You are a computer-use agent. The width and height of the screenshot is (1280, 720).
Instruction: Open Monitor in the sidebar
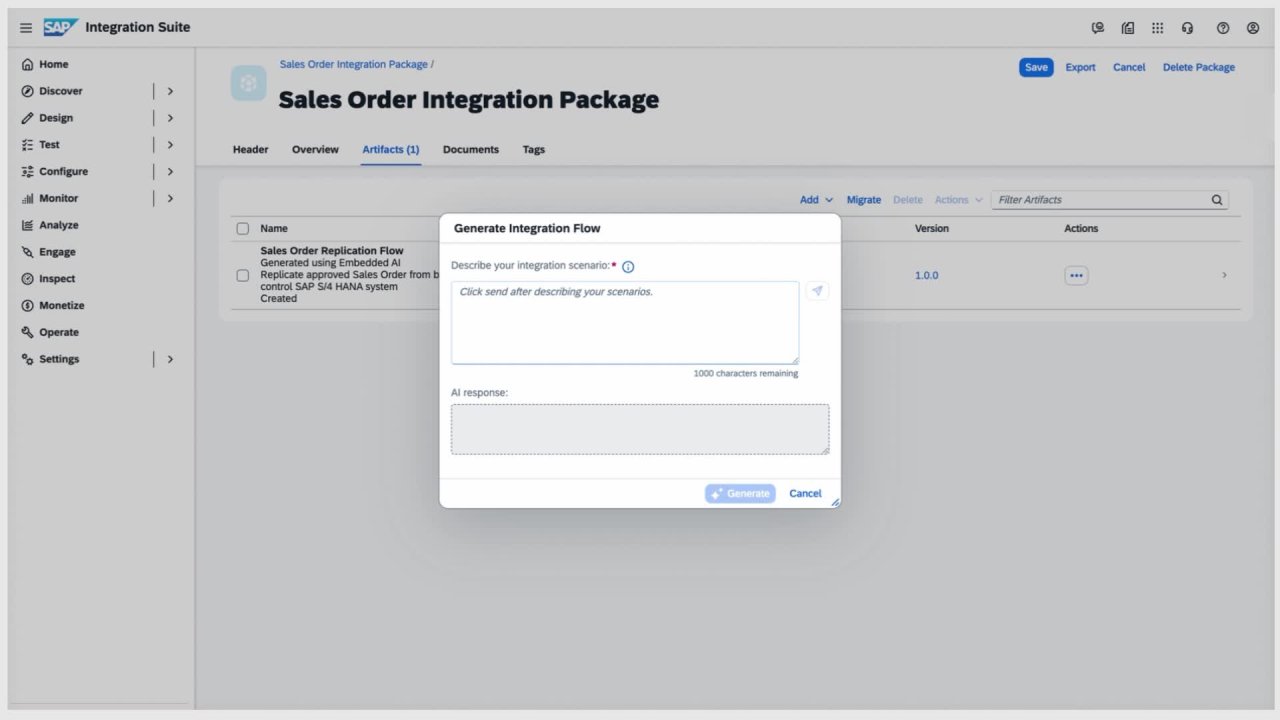[x=58, y=199]
